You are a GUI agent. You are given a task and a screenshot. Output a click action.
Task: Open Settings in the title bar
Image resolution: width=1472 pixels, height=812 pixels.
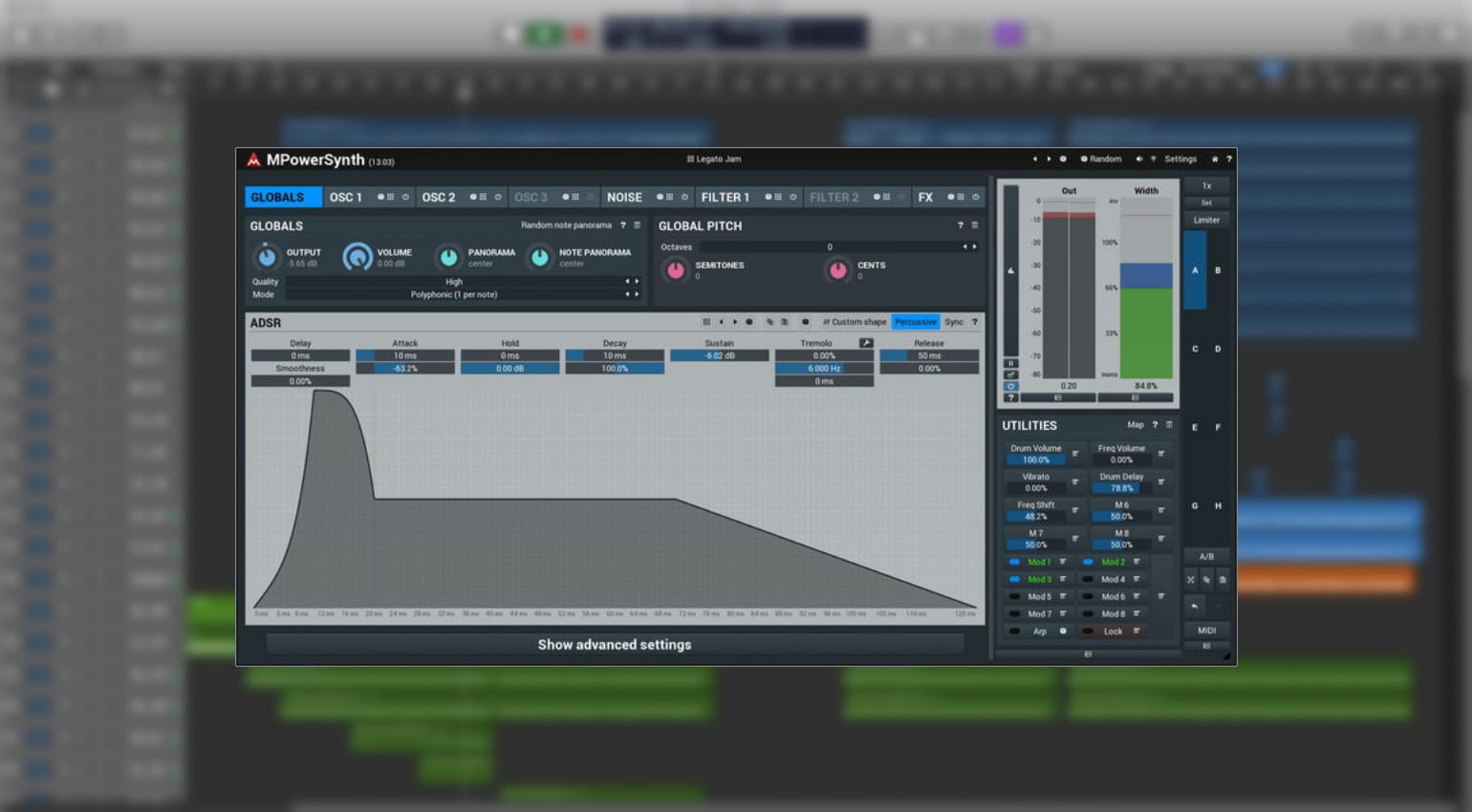pyautogui.click(x=1180, y=160)
